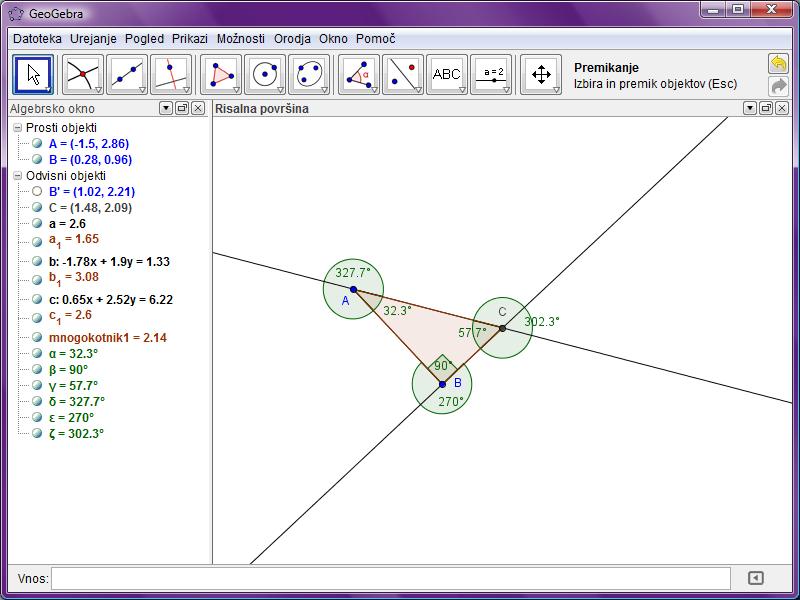This screenshot has width=800, height=600.
Task: Select the Polygon tool
Action: 221,75
